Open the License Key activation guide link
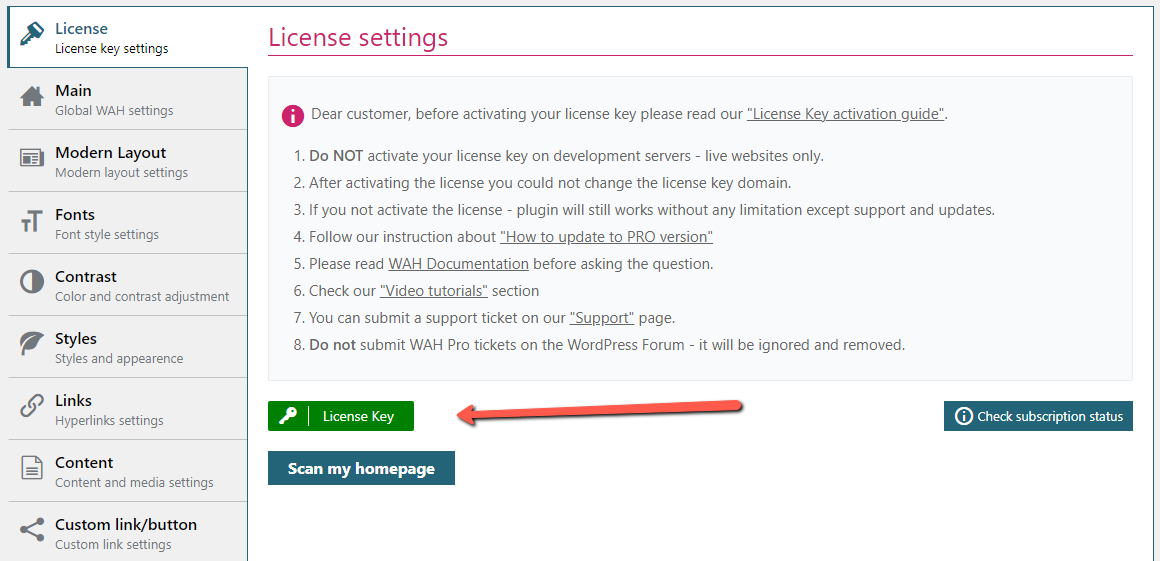 [846, 115]
